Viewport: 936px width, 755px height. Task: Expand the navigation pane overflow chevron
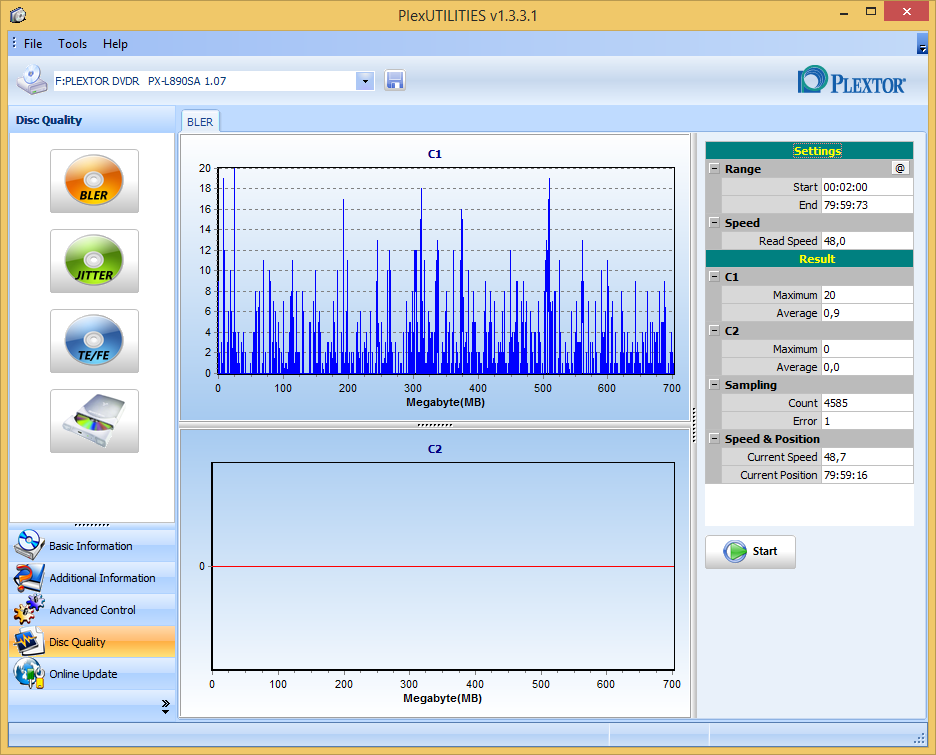(165, 707)
